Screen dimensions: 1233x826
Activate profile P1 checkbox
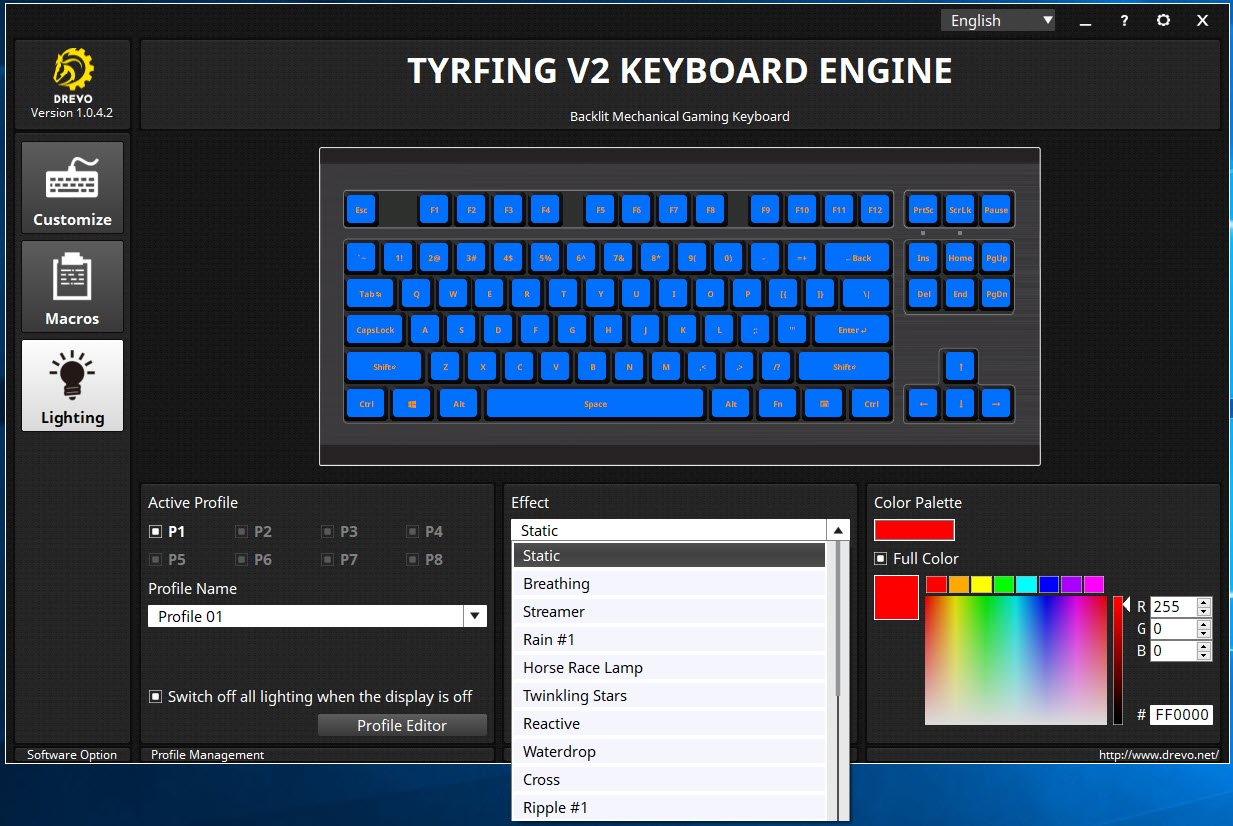click(x=155, y=532)
